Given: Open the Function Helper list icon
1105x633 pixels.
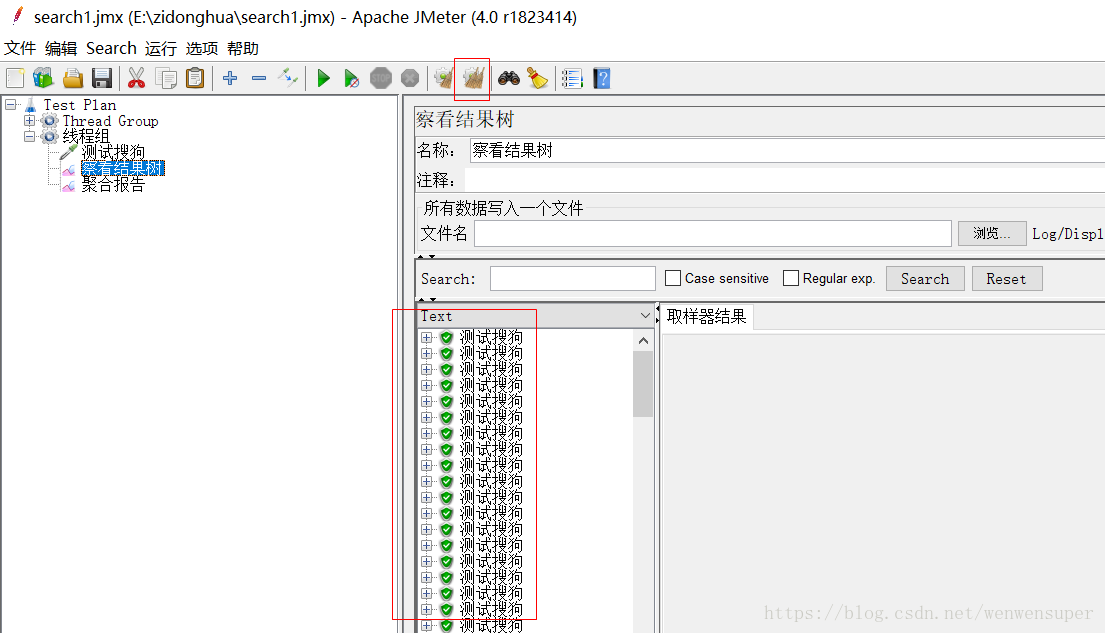Looking at the screenshot, I should tap(572, 78).
